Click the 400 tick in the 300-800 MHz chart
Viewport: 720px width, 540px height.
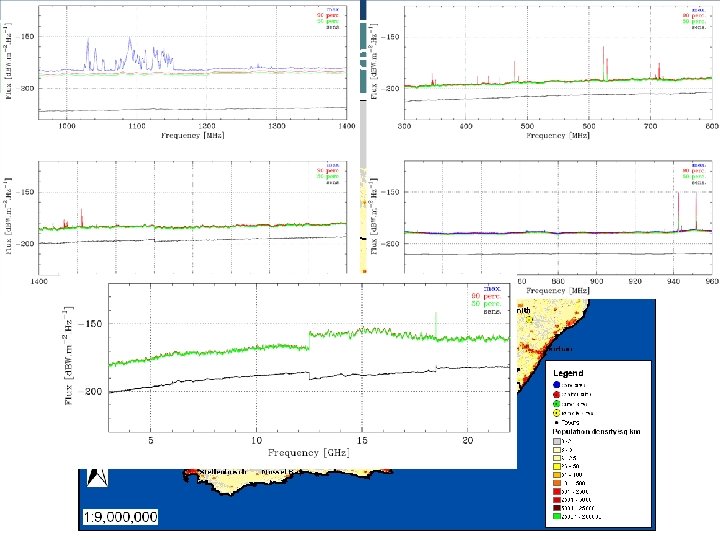pyautogui.click(x=466, y=126)
